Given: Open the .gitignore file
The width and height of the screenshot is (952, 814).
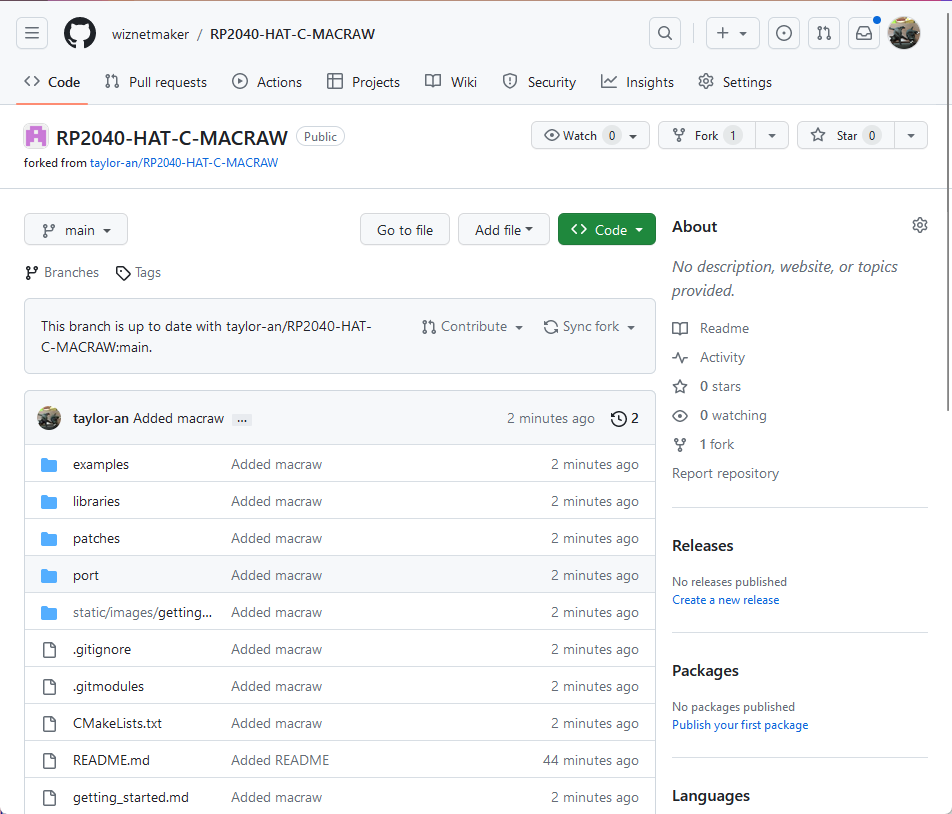Looking at the screenshot, I should [x=102, y=650].
